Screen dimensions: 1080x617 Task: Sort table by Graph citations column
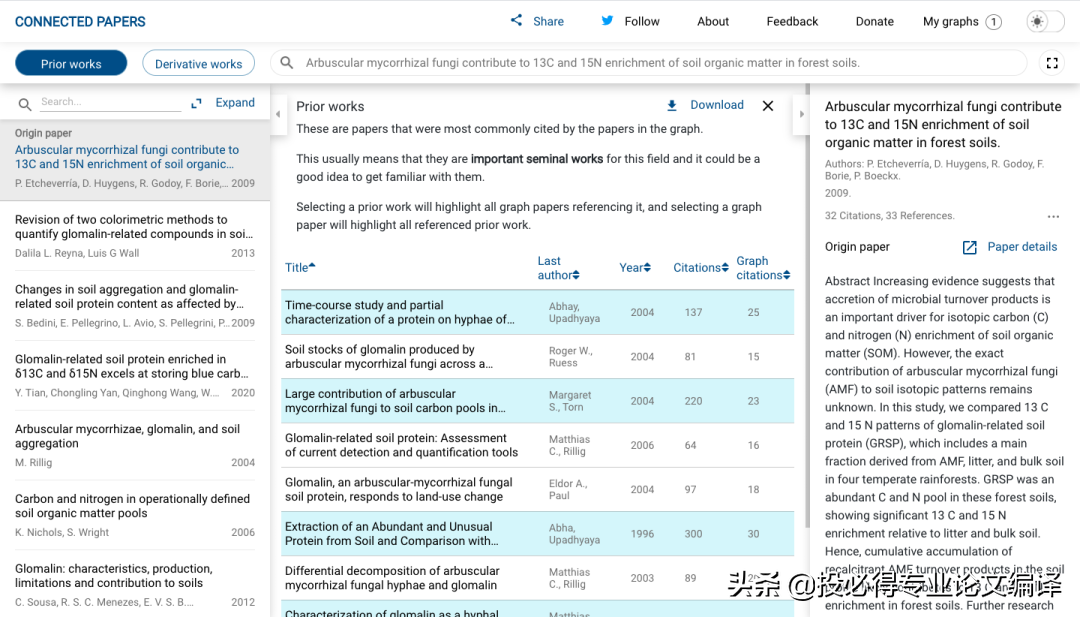point(763,268)
